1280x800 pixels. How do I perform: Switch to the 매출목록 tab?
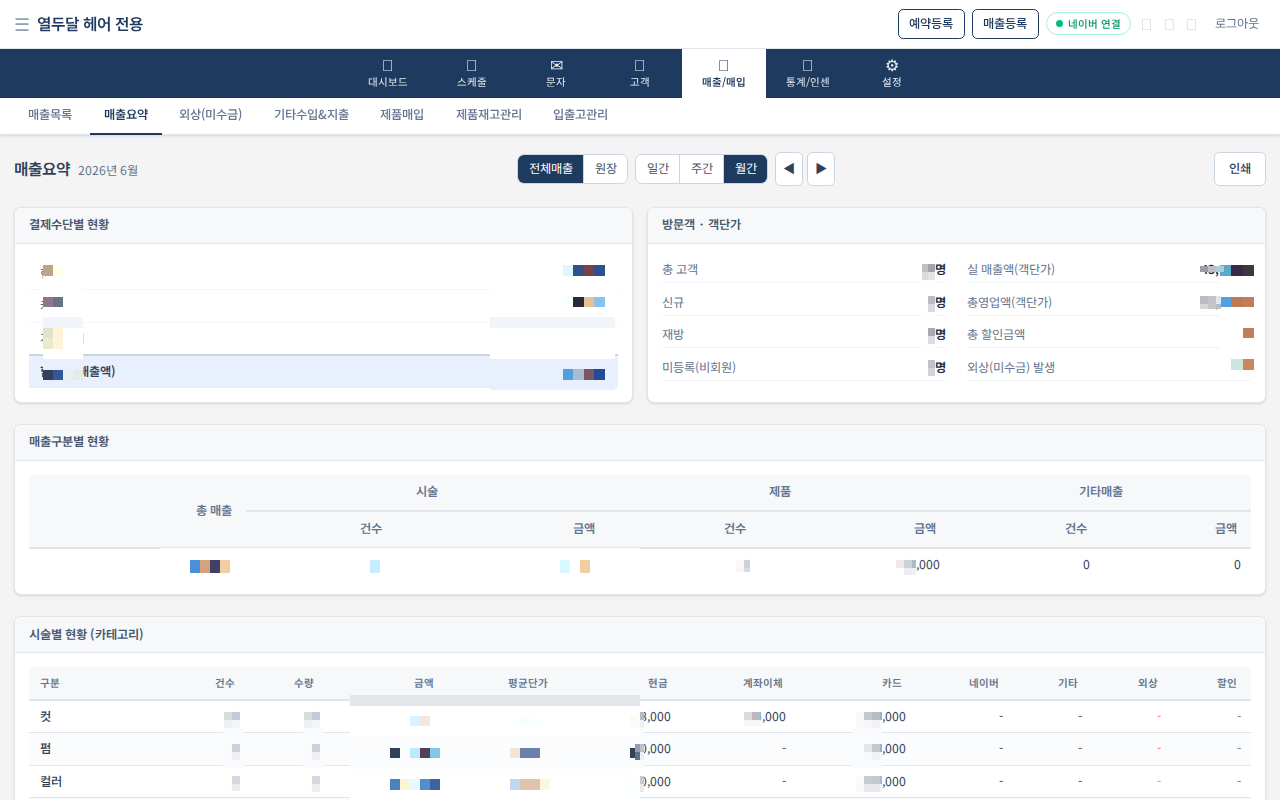coord(50,115)
